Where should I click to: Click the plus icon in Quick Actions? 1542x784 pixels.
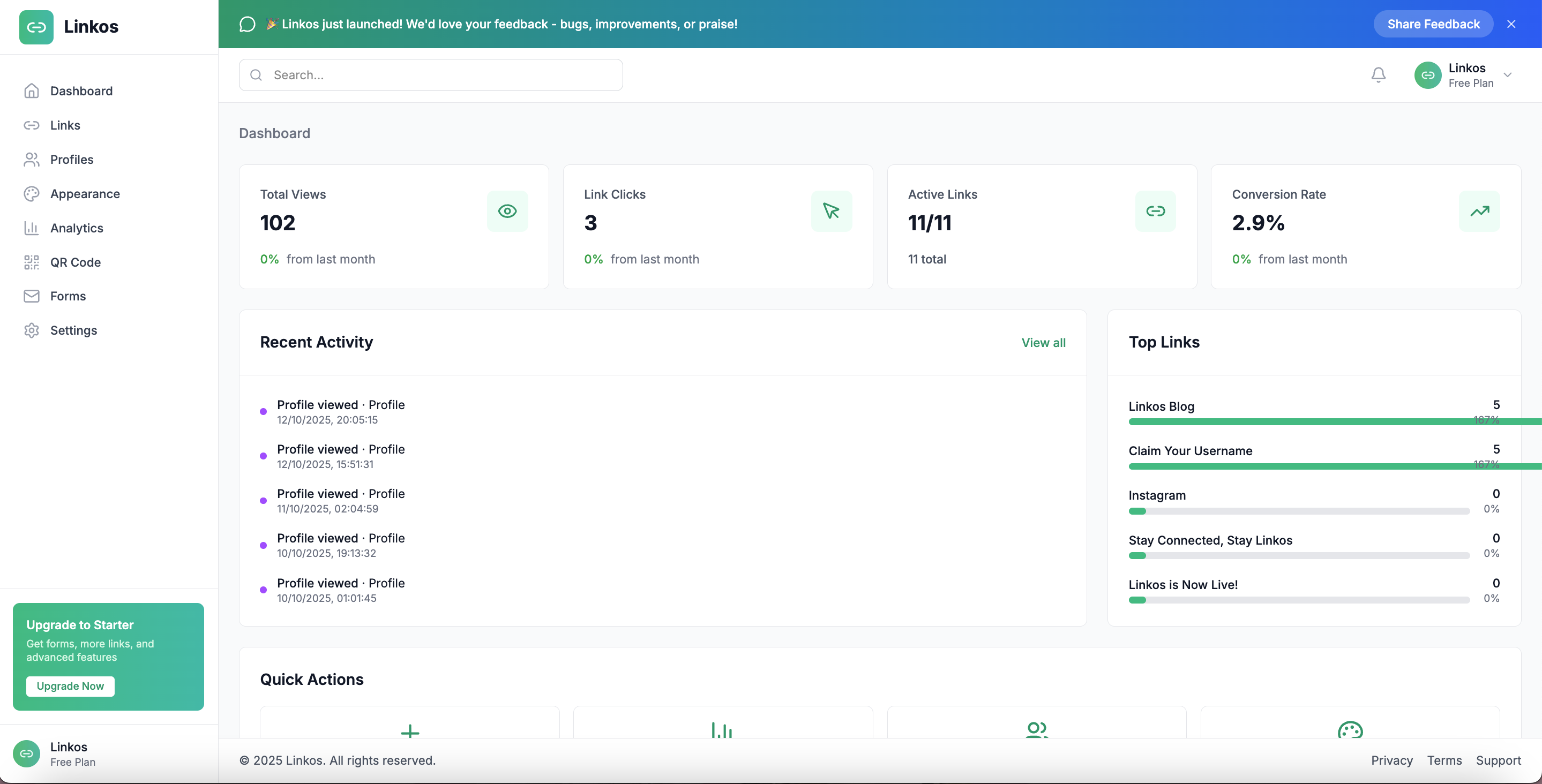[x=410, y=731]
